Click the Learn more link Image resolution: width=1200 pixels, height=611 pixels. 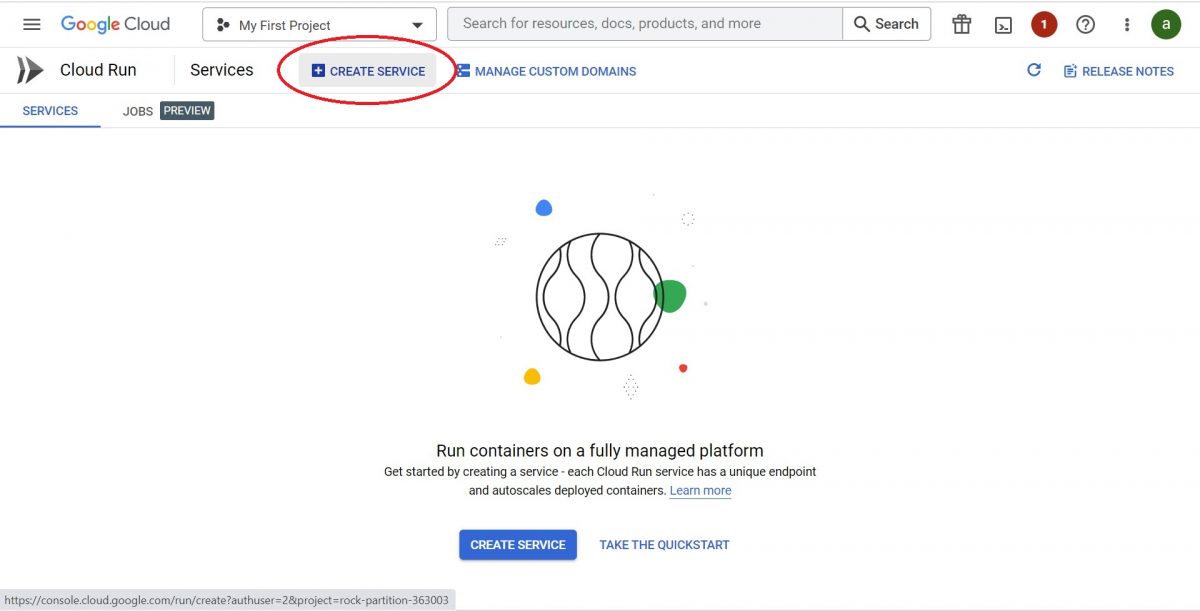(x=700, y=491)
